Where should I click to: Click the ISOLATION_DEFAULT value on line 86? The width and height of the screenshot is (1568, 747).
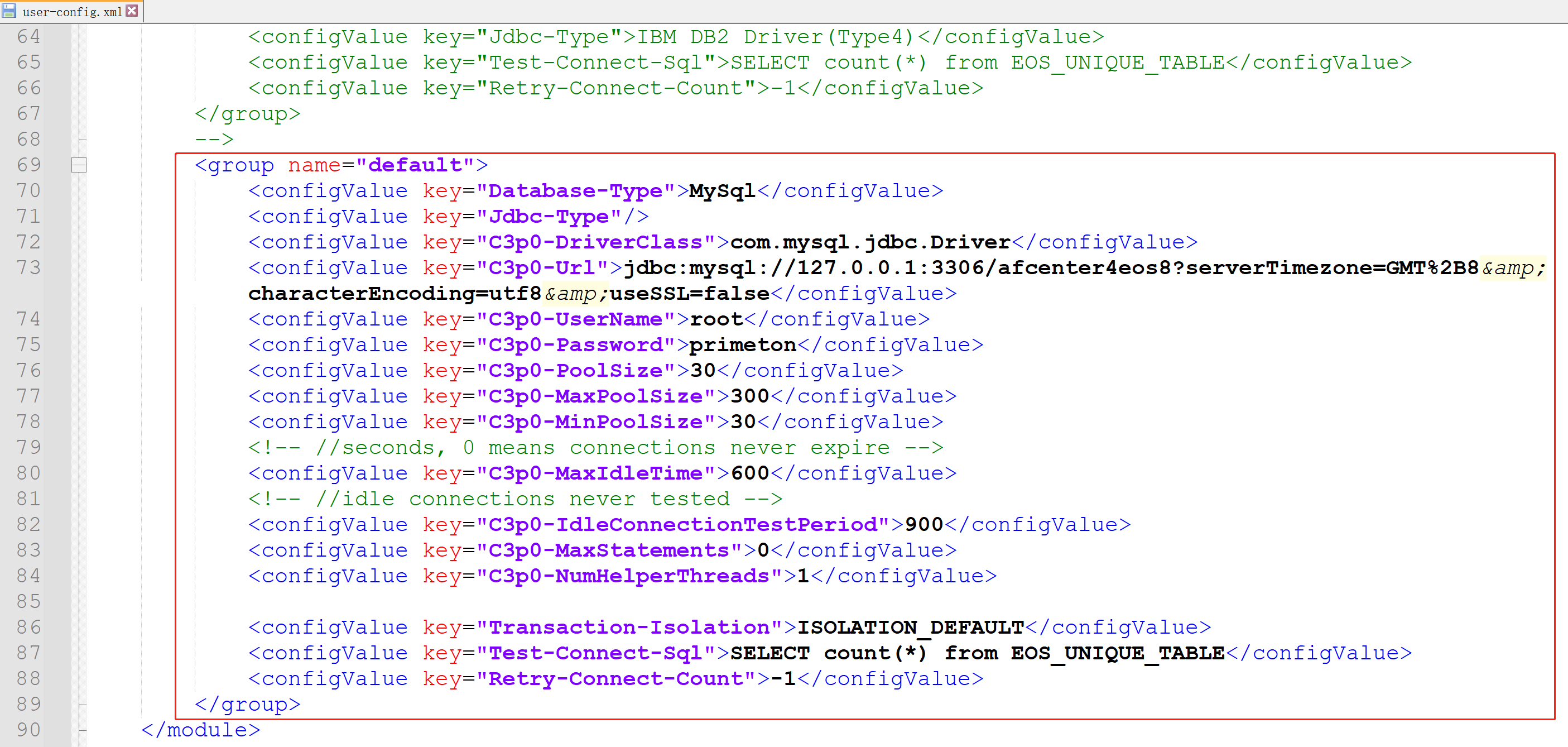[911, 626]
